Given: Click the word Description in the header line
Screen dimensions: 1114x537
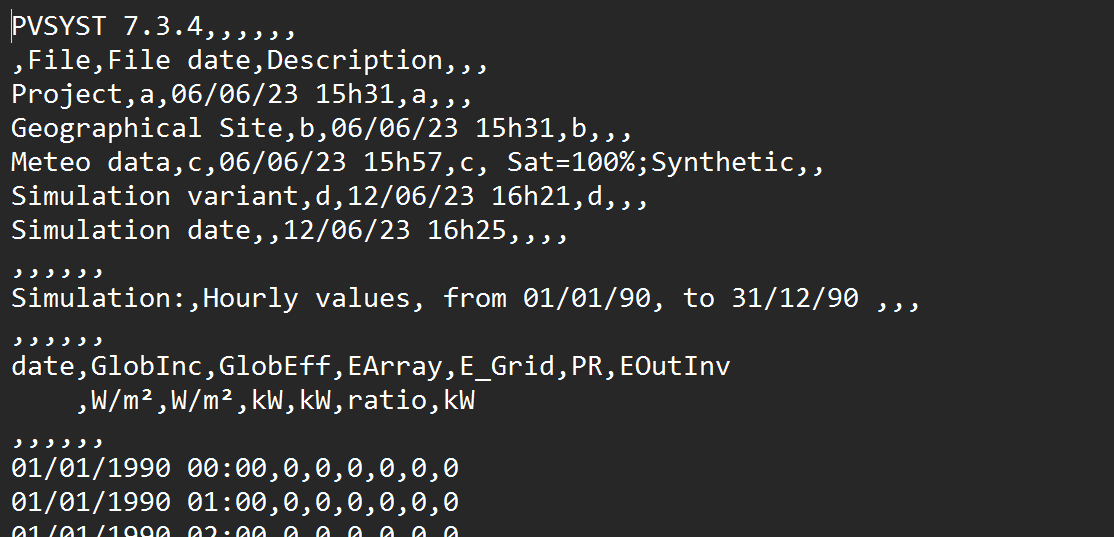Looking at the screenshot, I should [x=355, y=61].
